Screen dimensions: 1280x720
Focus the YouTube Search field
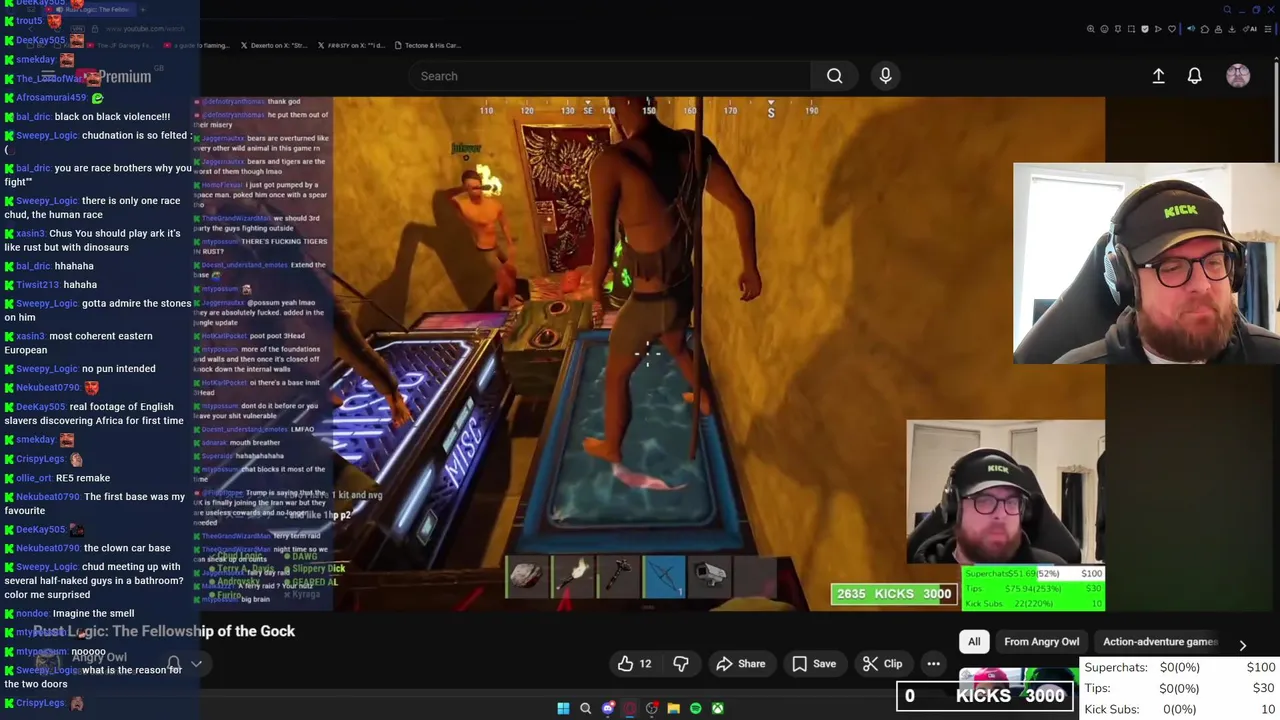[x=608, y=76]
